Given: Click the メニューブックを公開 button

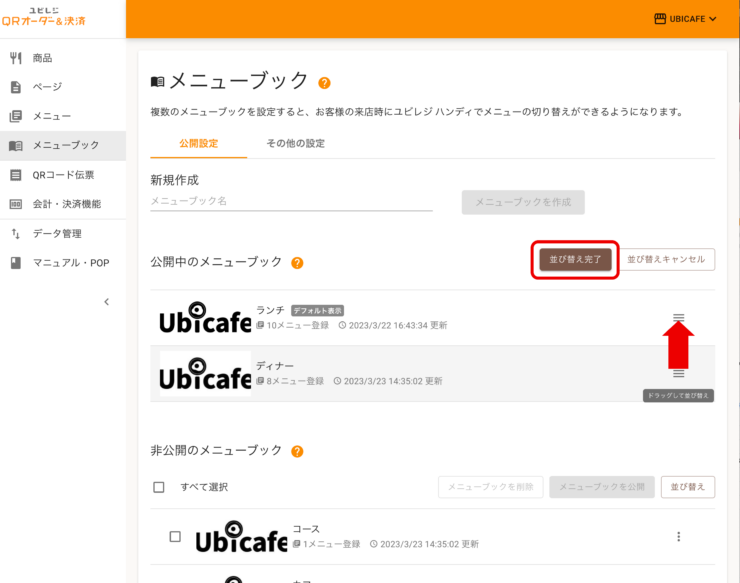Looking at the screenshot, I should [602, 487].
